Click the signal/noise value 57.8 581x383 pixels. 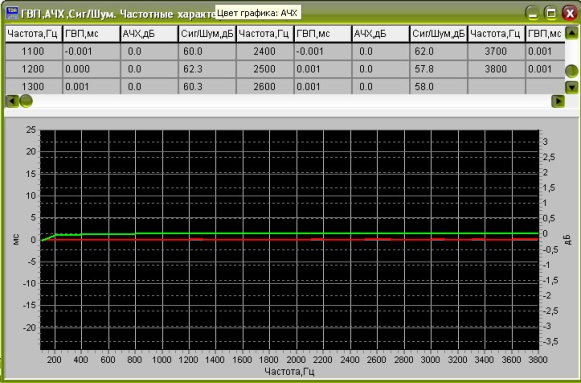pos(438,69)
